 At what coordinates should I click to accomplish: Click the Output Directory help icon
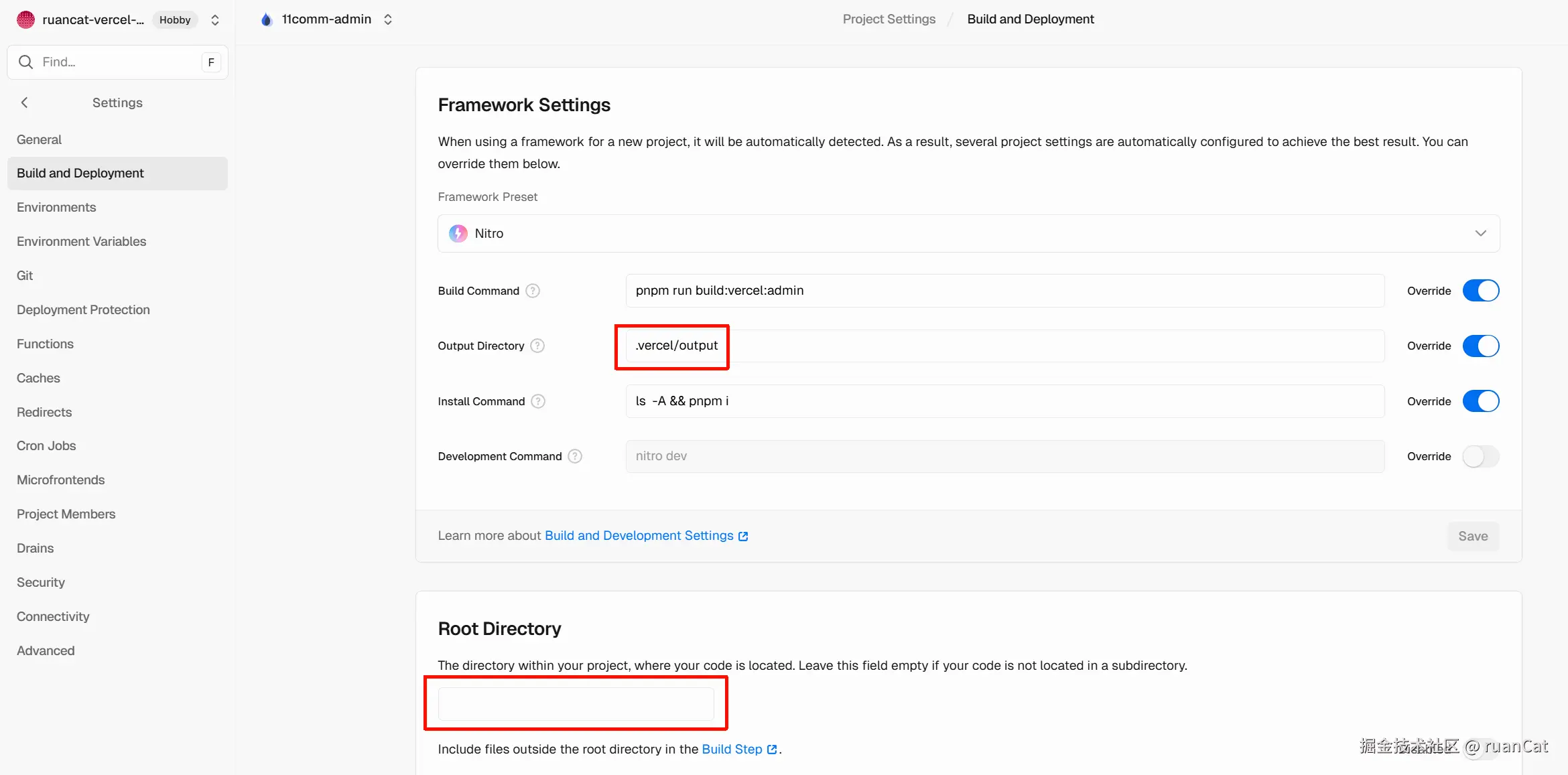point(537,346)
